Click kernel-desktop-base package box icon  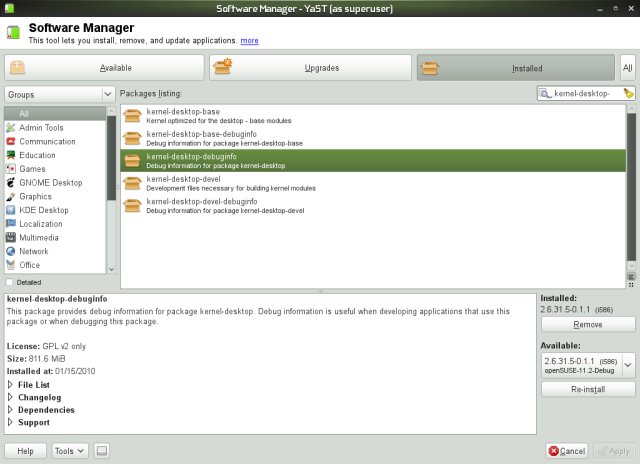point(132,116)
